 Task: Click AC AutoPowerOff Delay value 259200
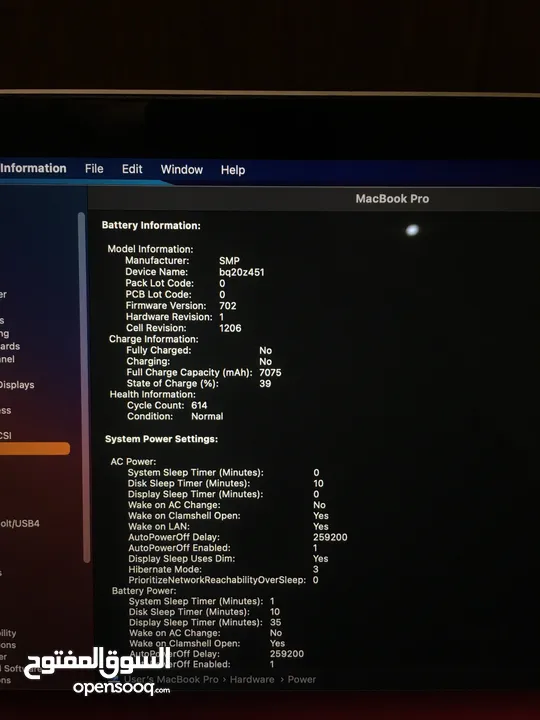(x=330, y=537)
